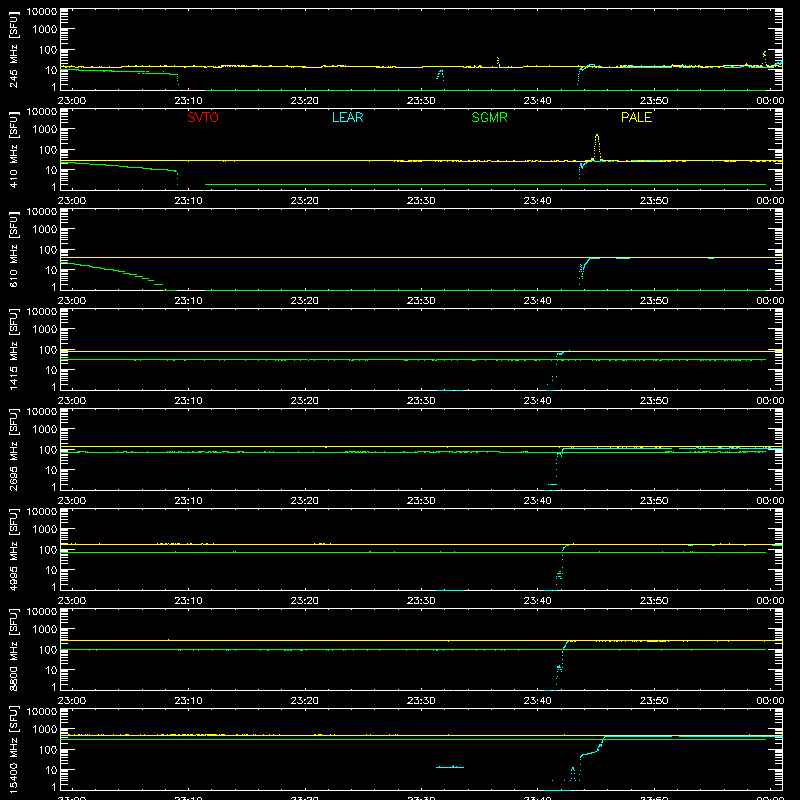The height and width of the screenshot is (800, 800).
Task: Click the 23:00 time label under the 8800 MHz plot
Action: click(x=72, y=701)
